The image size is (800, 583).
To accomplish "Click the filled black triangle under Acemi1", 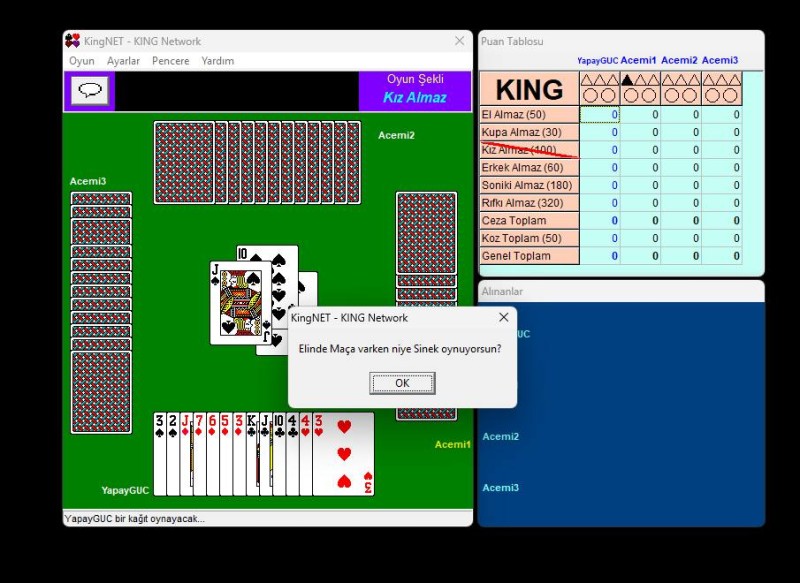I will tap(627, 80).
